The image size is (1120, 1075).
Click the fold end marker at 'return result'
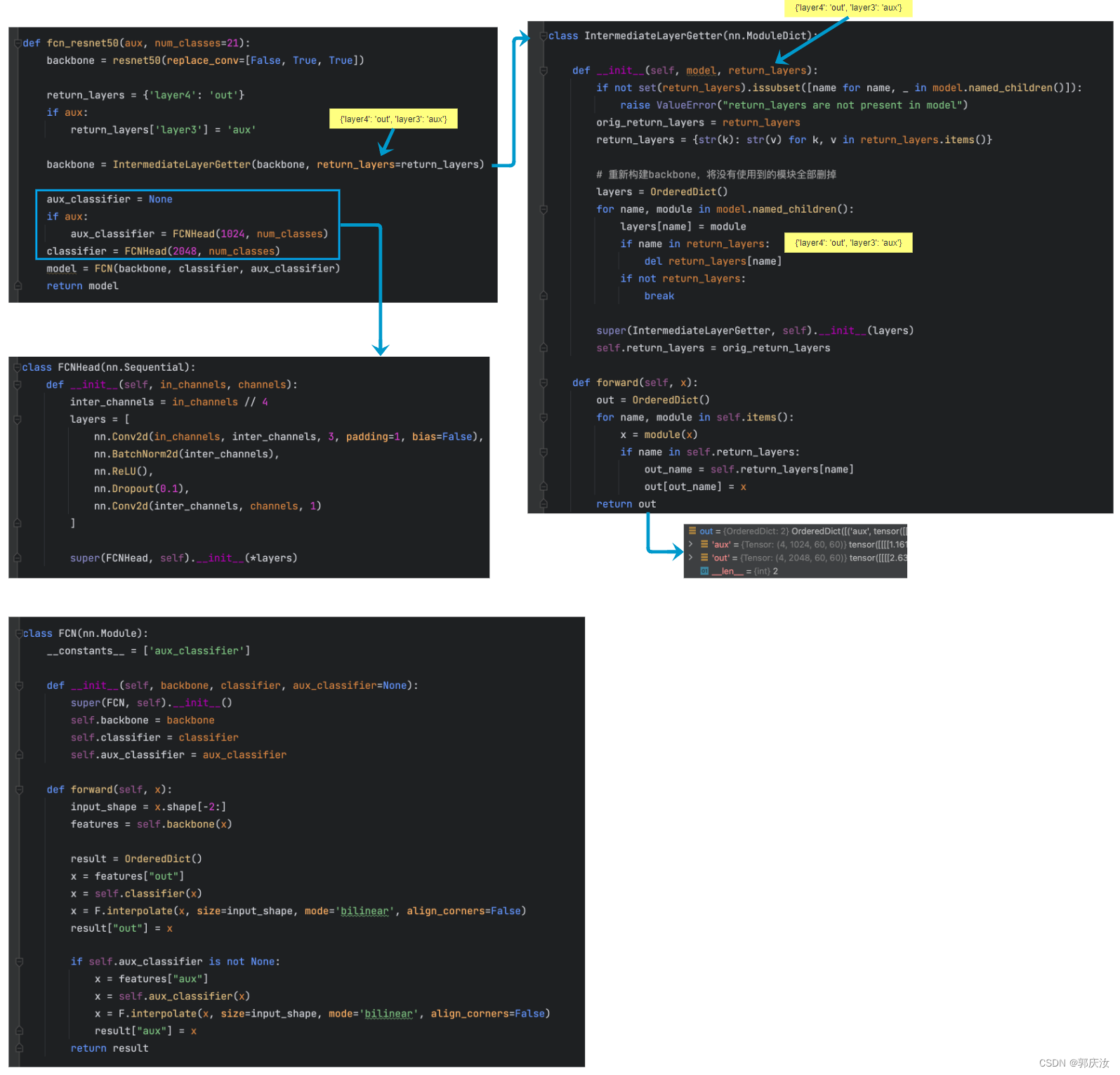click(20, 1048)
